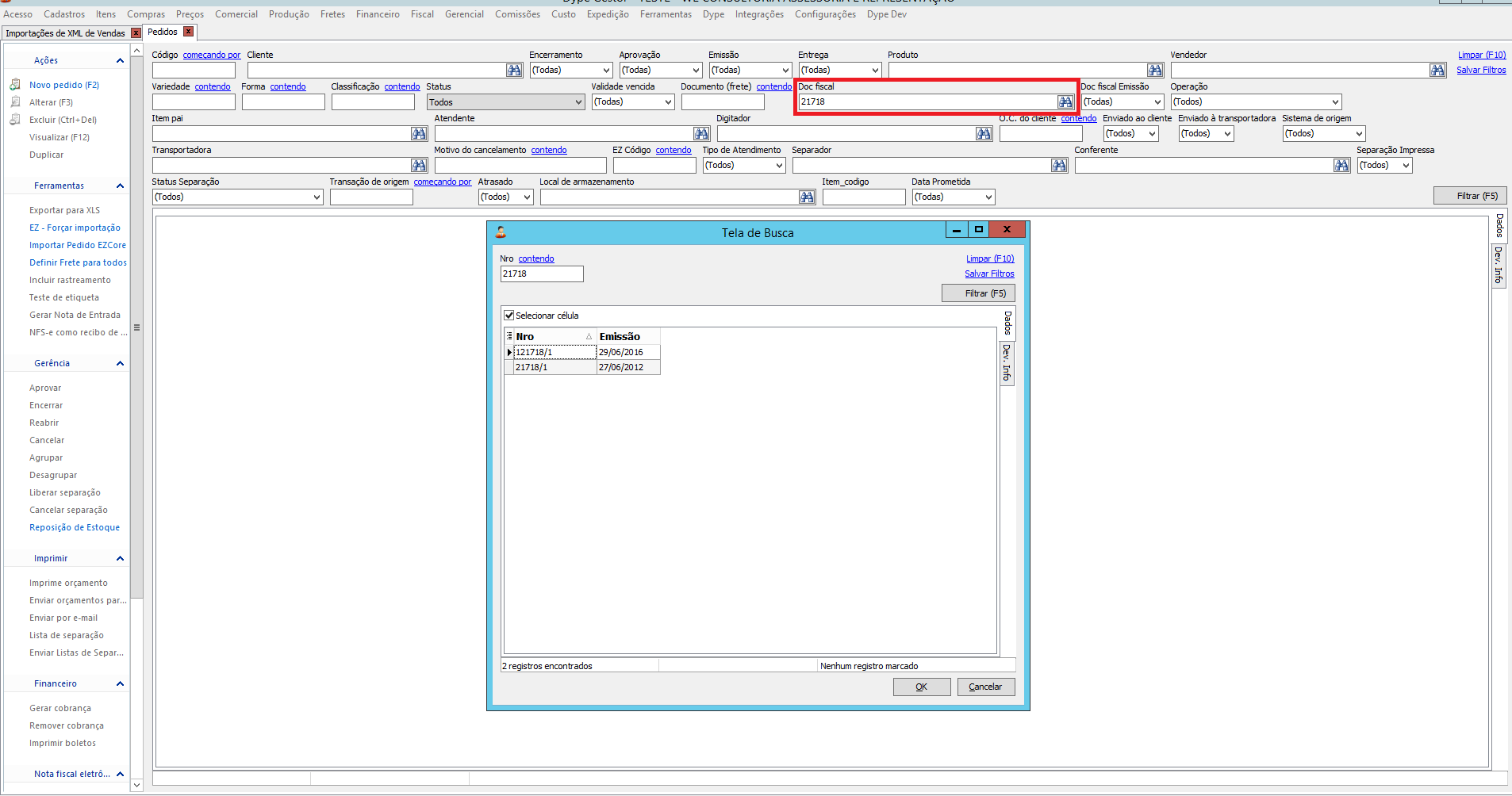The width and height of the screenshot is (1512, 796).
Task: Click the Nro contendo link in dialog
Action: point(536,258)
